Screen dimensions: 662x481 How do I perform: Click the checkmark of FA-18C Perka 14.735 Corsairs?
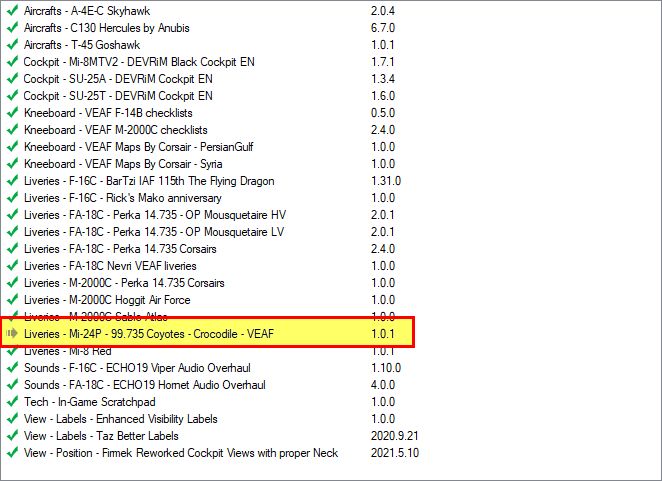(12, 248)
